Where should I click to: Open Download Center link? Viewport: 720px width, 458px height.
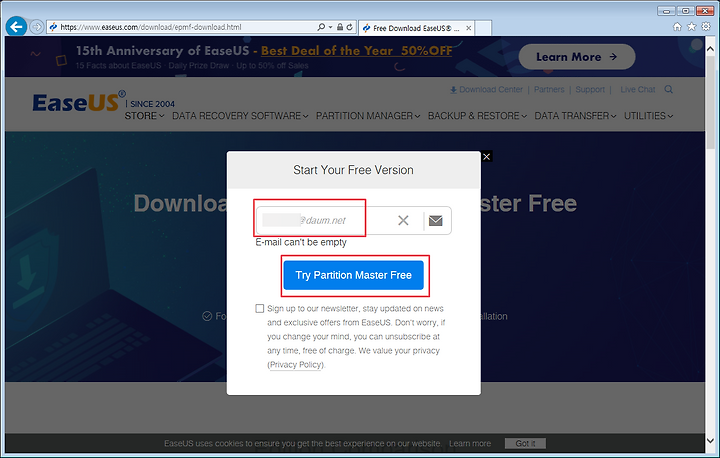click(486, 90)
